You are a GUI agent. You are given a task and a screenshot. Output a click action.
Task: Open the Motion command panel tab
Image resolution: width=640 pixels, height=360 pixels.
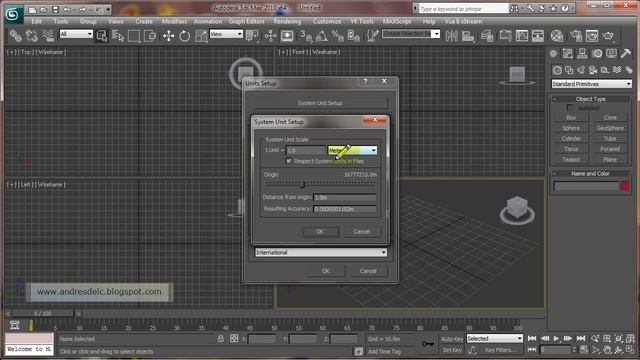click(597, 53)
